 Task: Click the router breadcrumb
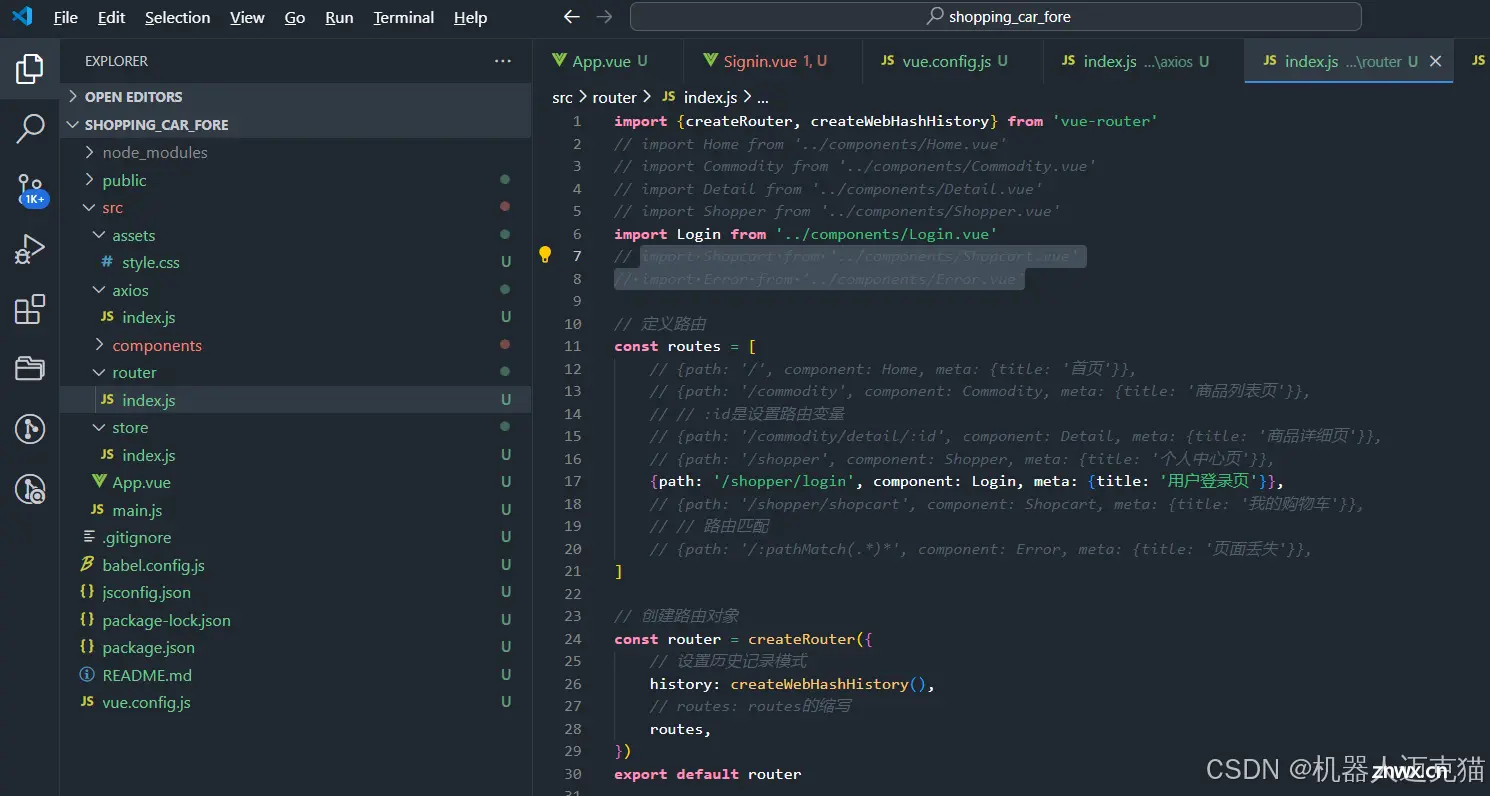point(614,97)
